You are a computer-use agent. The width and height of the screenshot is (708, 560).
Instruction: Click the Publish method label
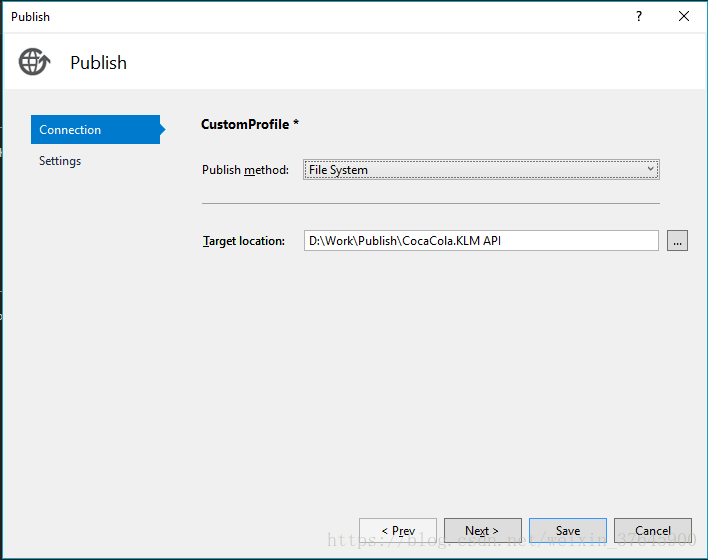pos(245,170)
